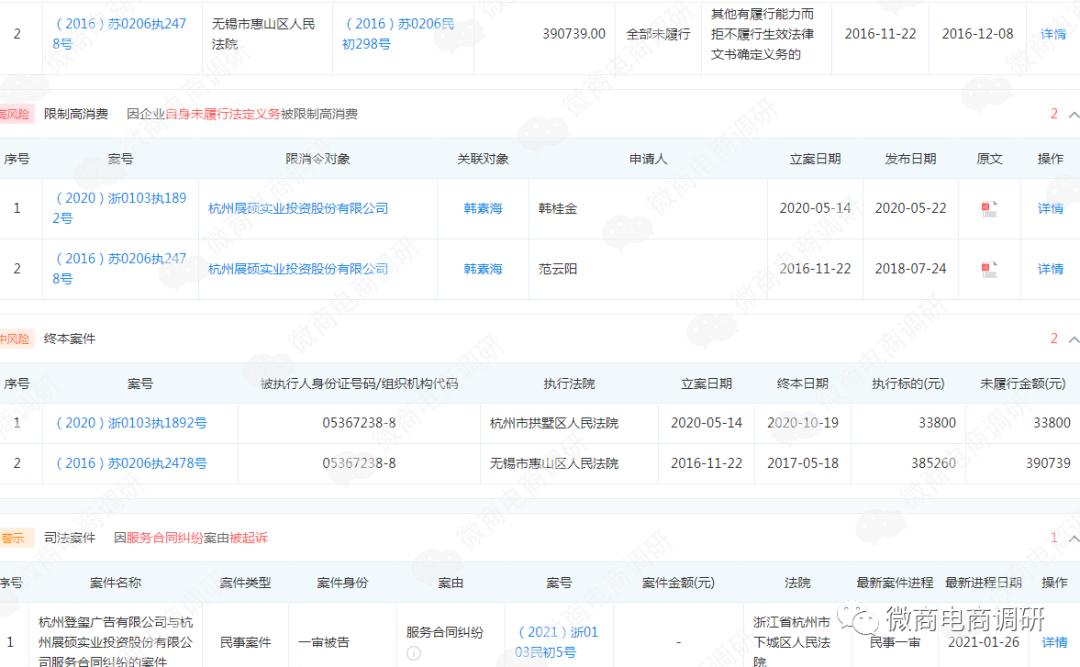This screenshot has width=1080, height=667.
Task: Open 详情 for the topmost execution case row
Action: (1053, 33)
